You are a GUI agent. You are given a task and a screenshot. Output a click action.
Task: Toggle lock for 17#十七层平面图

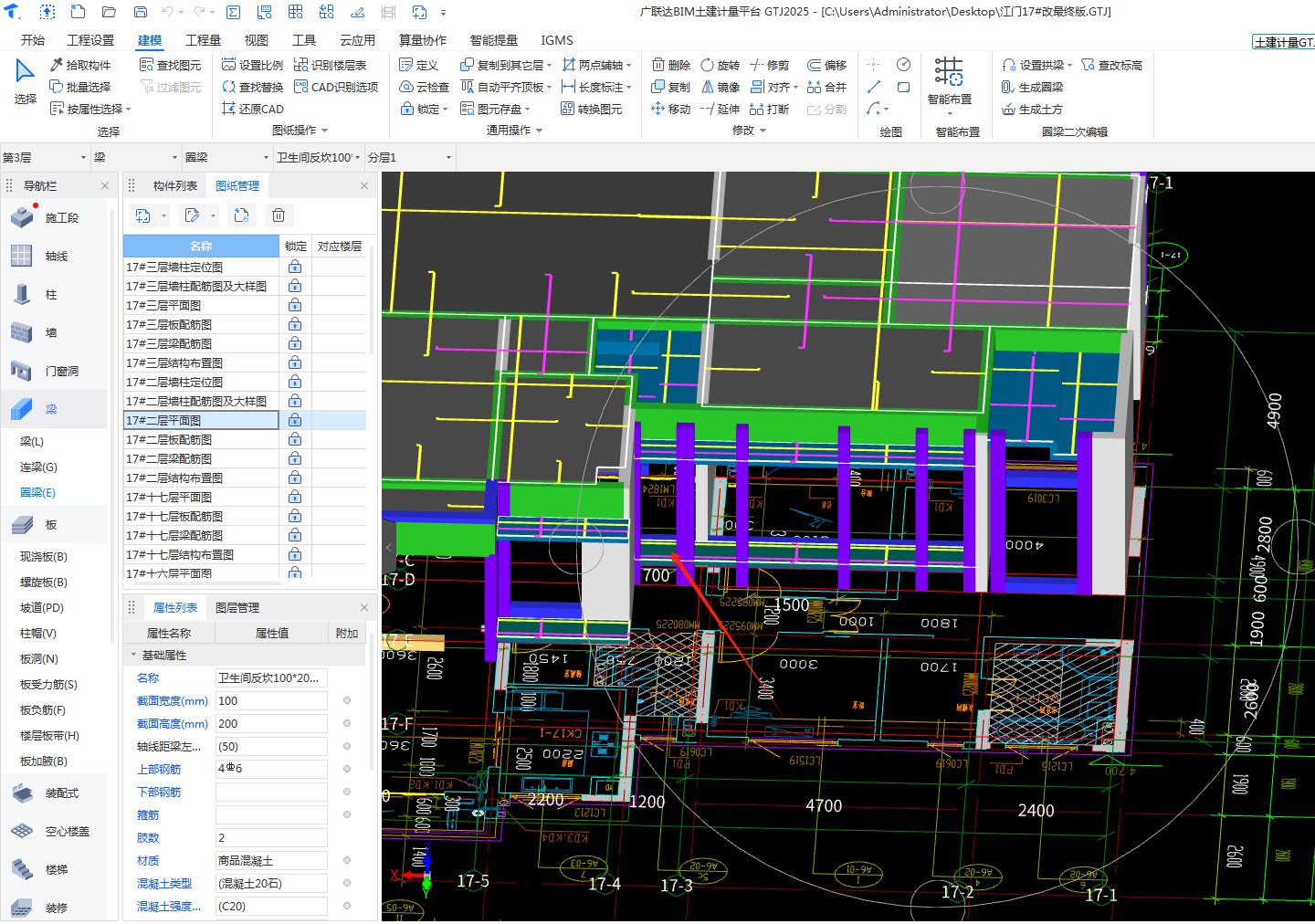point(295,497)
